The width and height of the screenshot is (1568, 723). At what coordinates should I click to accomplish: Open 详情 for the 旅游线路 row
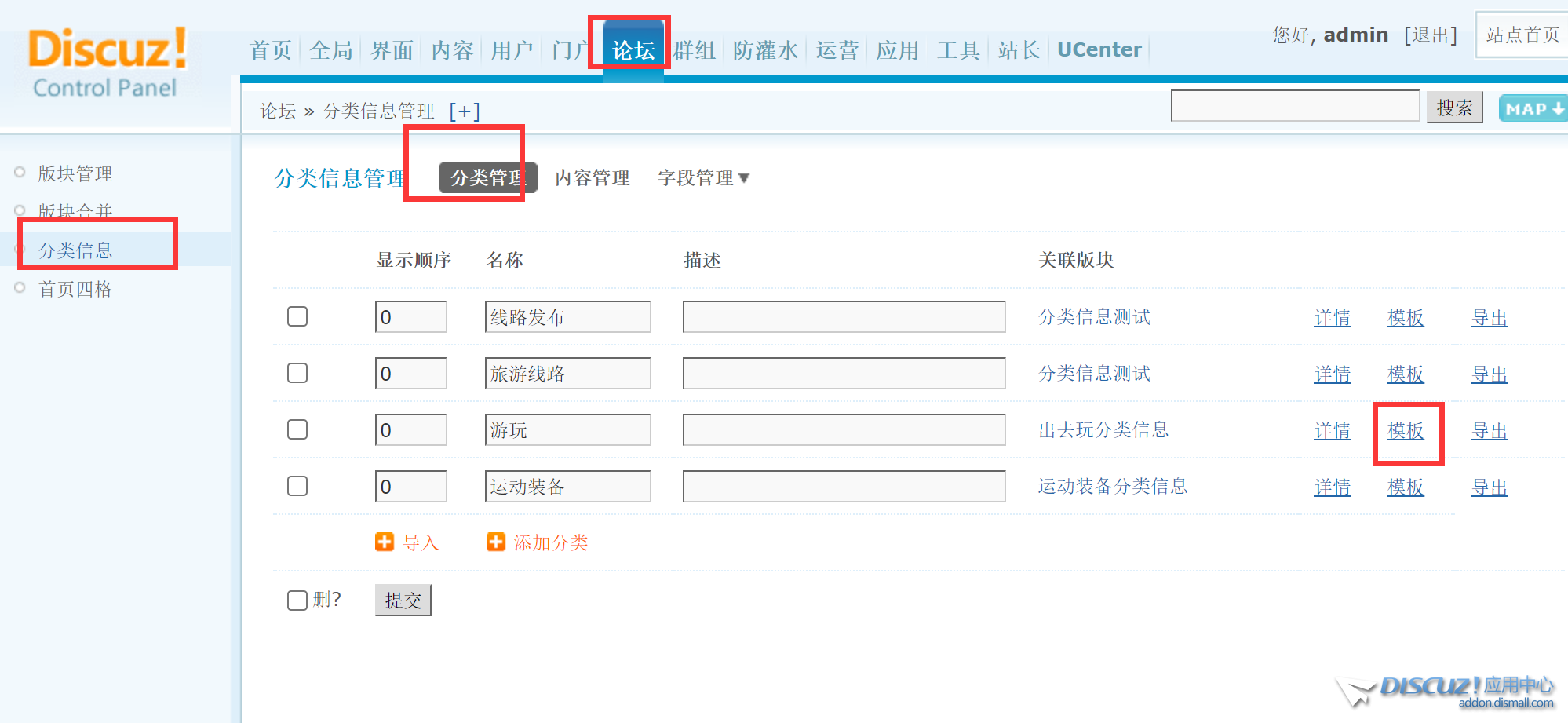click(x=1333, y=374)
